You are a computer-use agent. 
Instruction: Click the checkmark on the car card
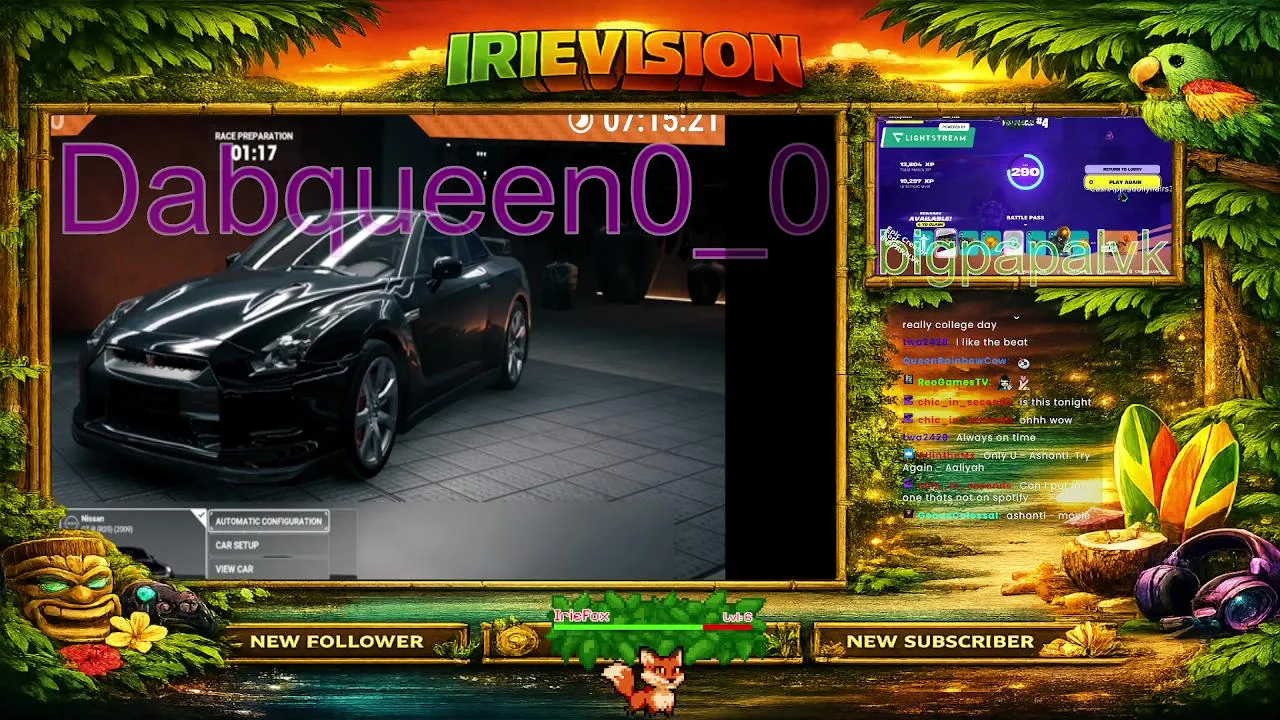pyautogui.click(x=198, y=517)
